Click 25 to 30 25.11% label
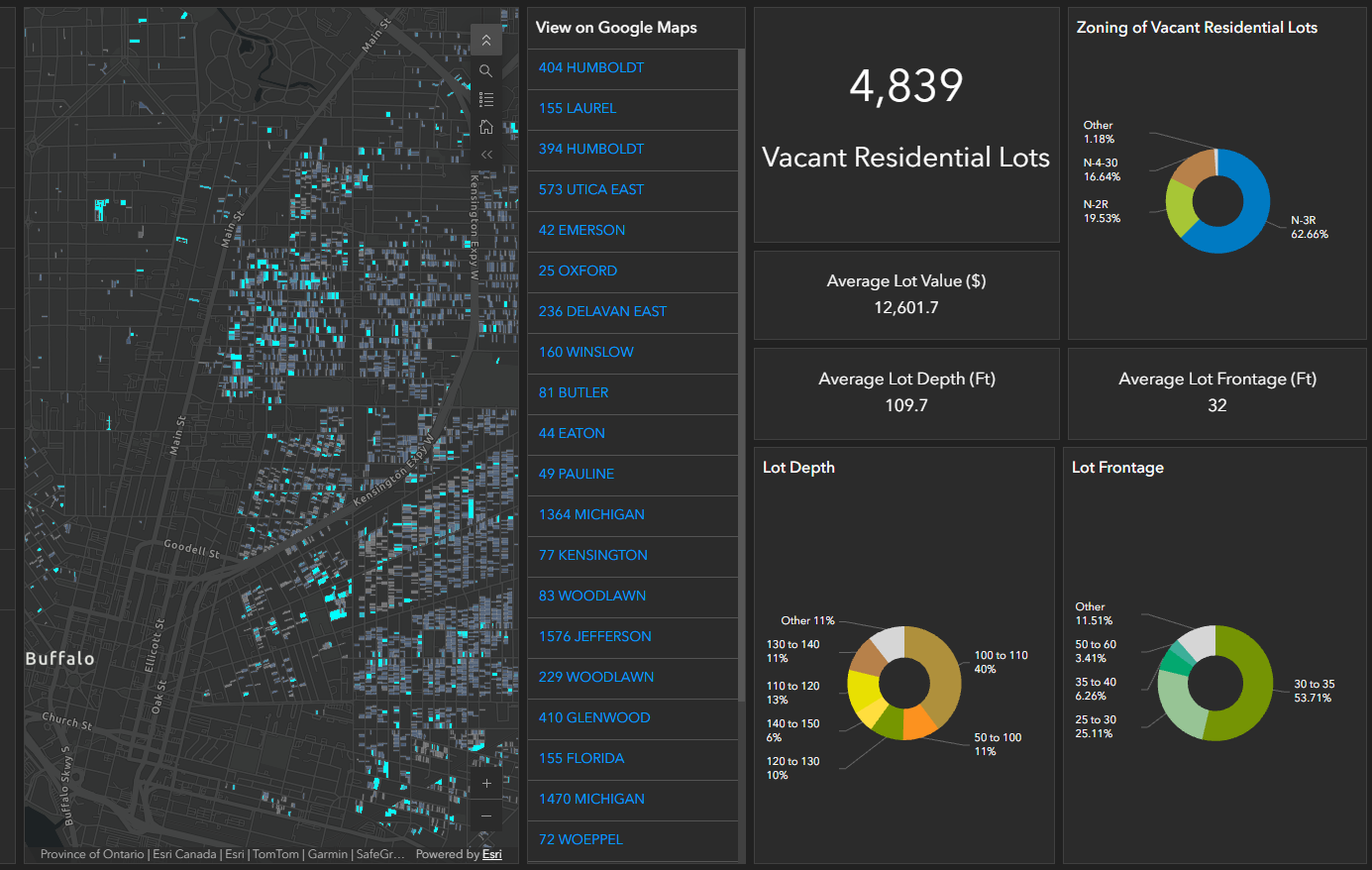 click(1096, 726)
